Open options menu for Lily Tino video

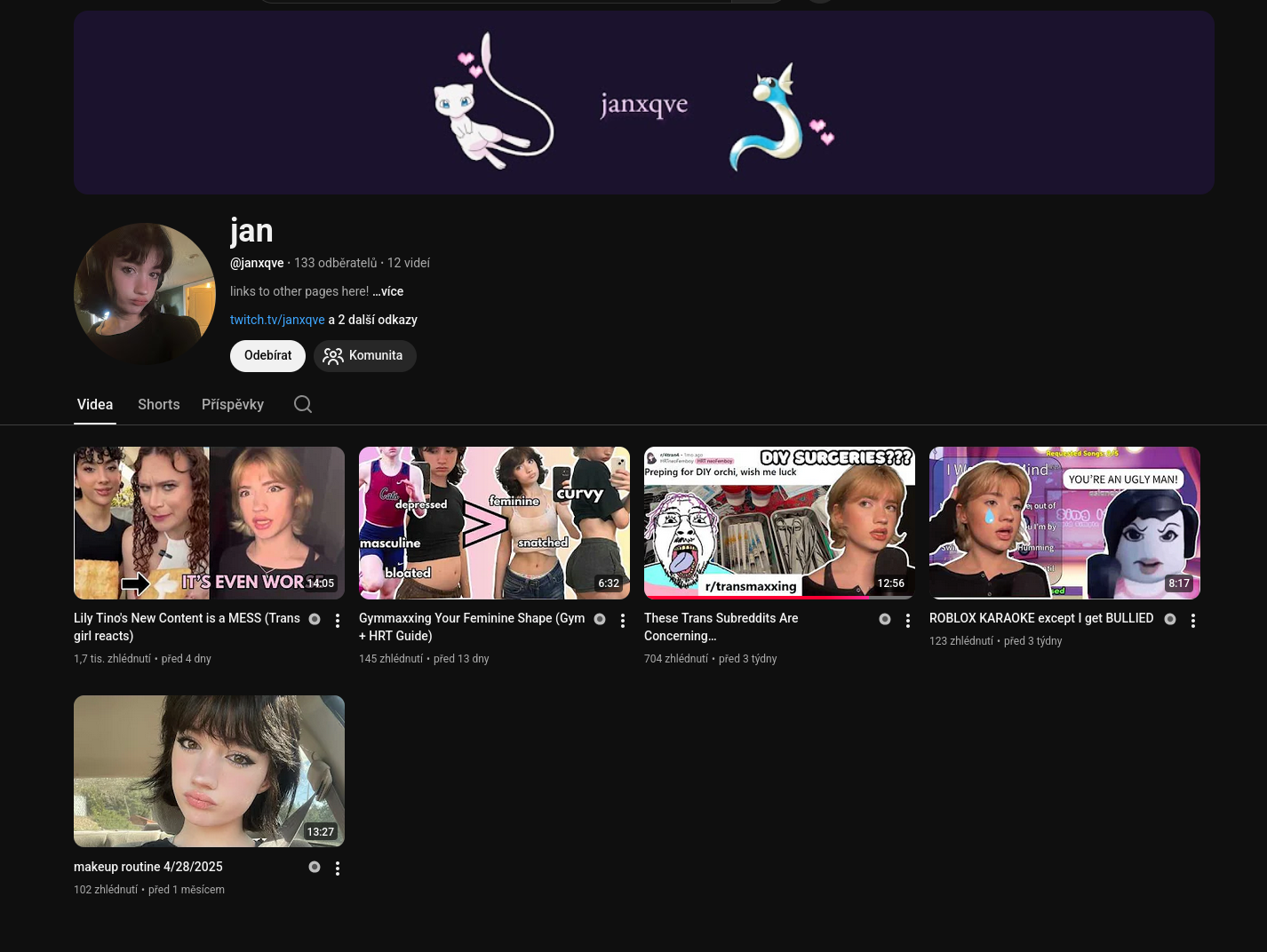click(x=338, y=621)
